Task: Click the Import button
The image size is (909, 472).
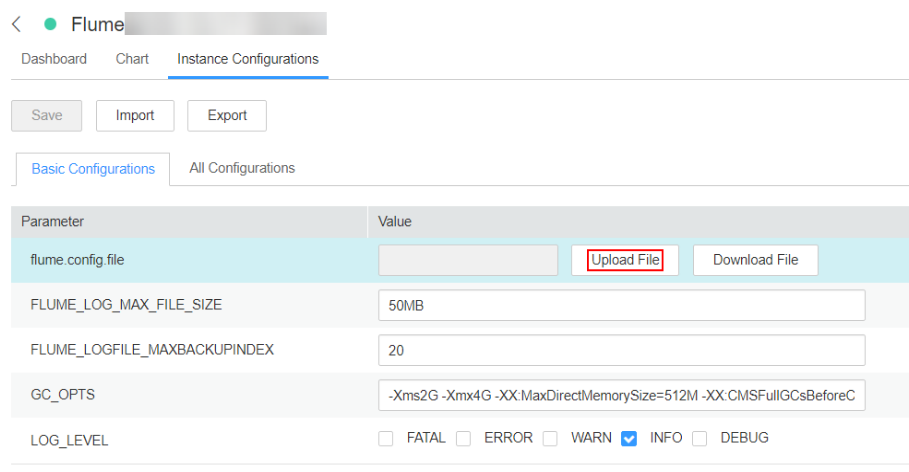Action: click(135, 115)
